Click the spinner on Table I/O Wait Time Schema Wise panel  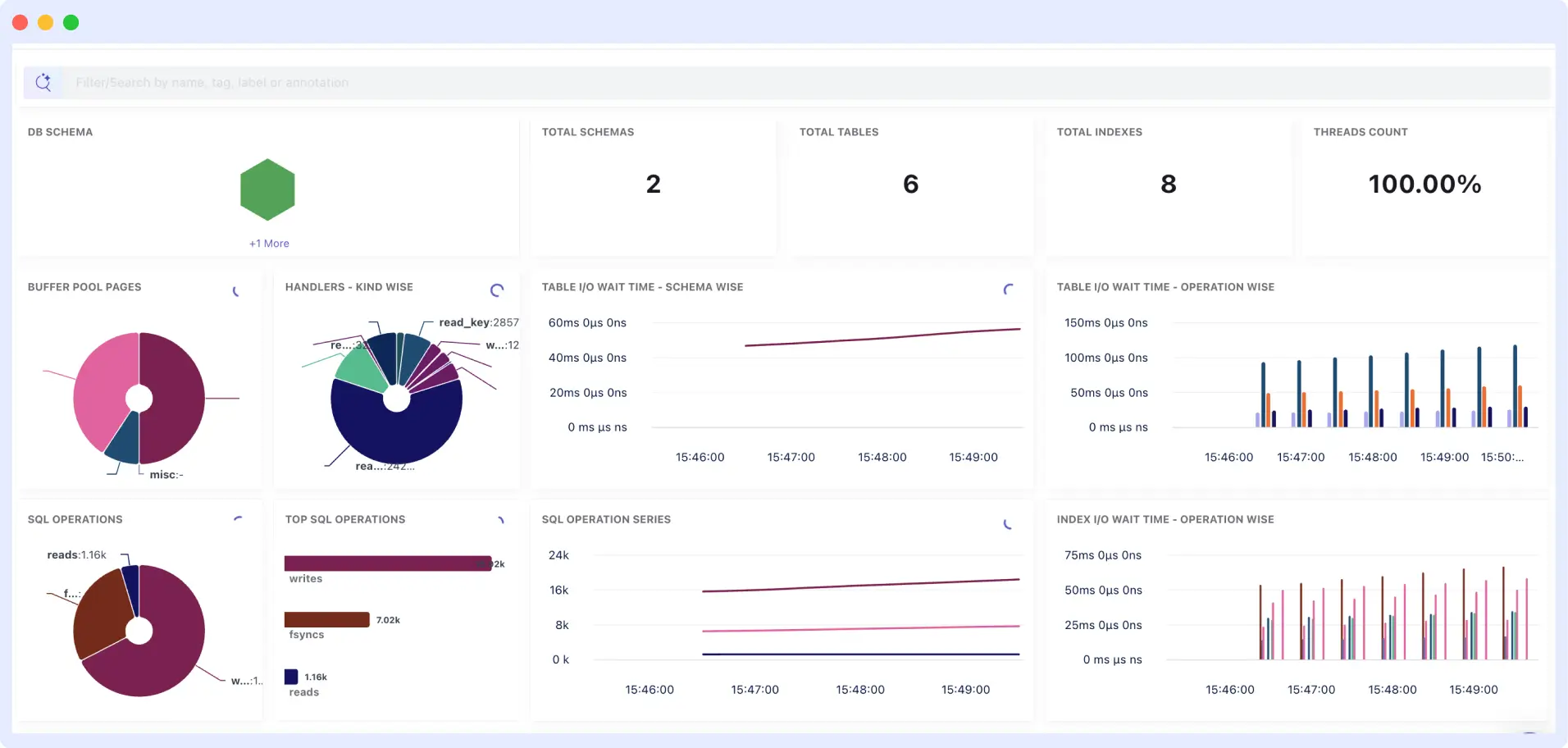click(1007, 290)
